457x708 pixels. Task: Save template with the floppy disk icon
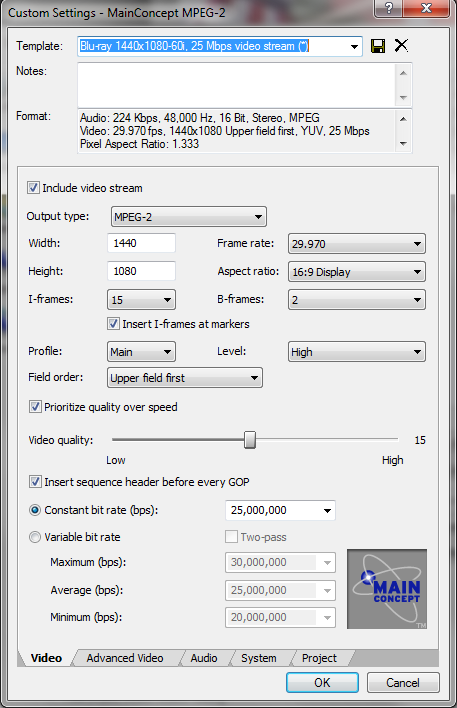pyautogui.click(x=378, y=46)
